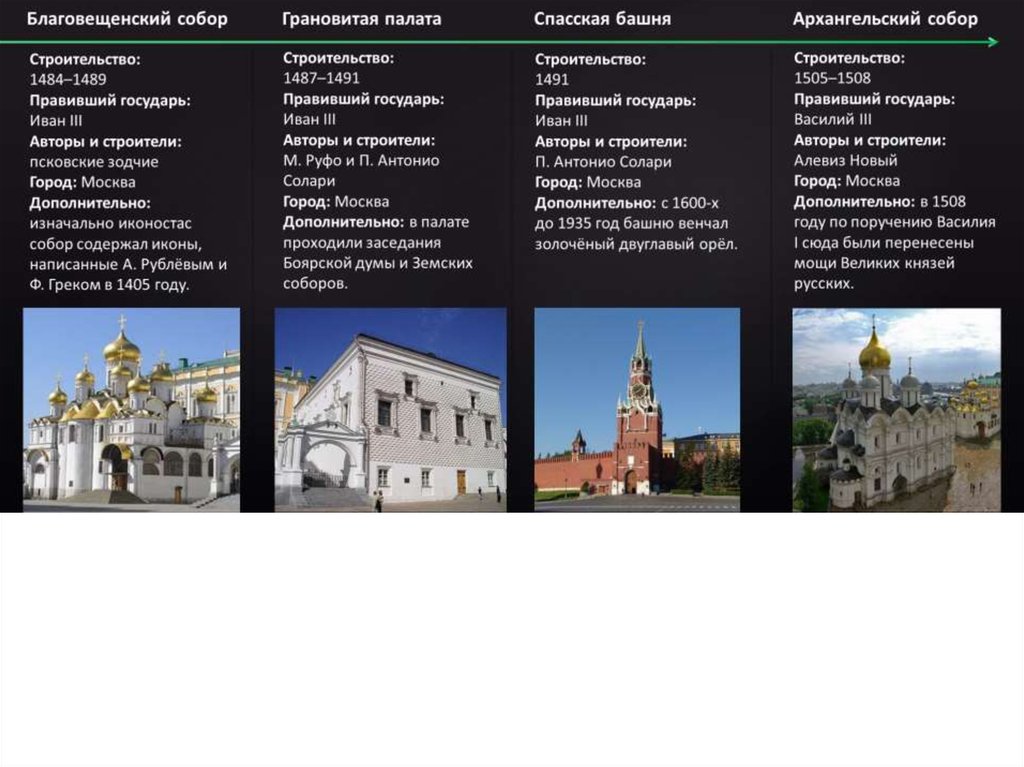Image resolution: width=1024 pixels, height=767 pixels.
Task: Click builders line М. Руфо и П. Антонио
Action: (361, 160)
